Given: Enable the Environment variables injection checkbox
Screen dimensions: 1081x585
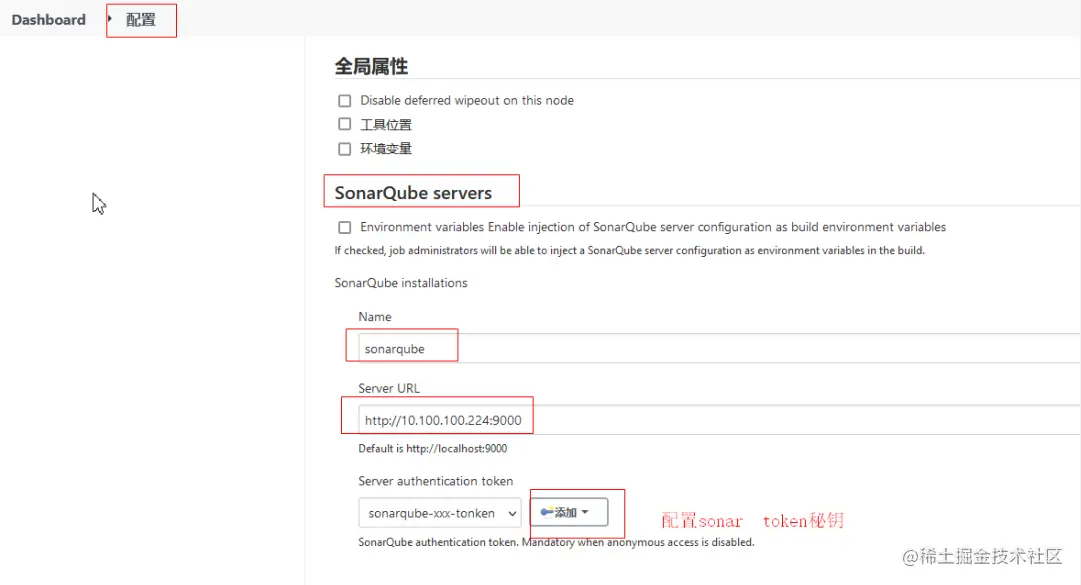Looking at the screenshot, I should (345, 227).
